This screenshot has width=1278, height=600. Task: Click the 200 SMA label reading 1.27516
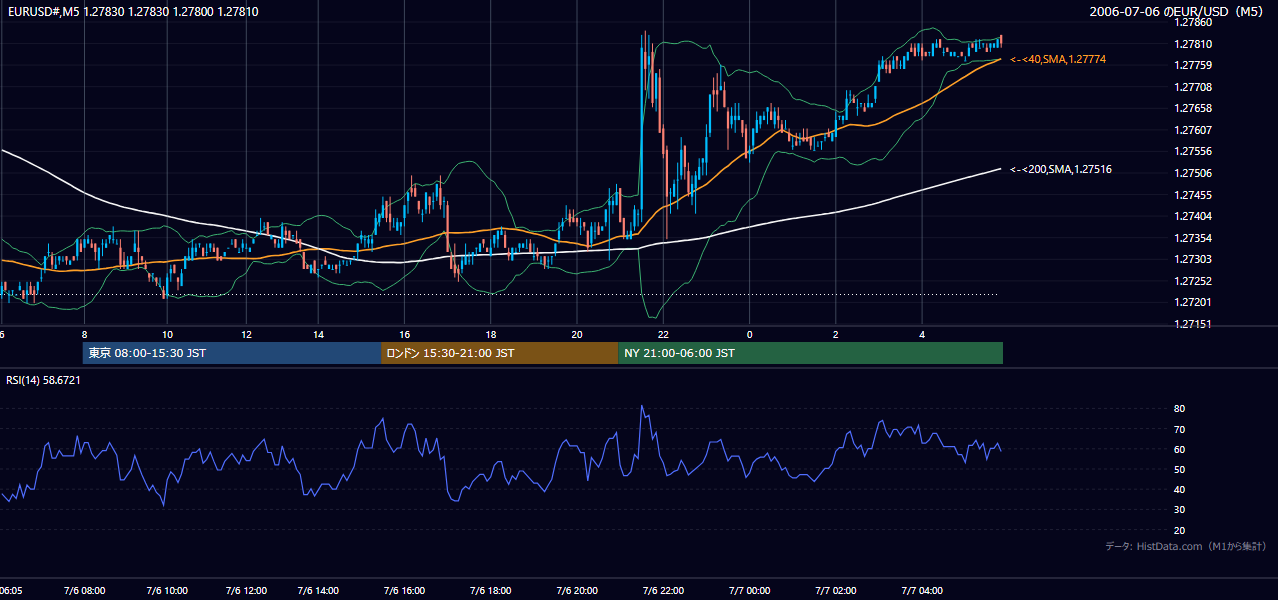[x=1060, y=170]
